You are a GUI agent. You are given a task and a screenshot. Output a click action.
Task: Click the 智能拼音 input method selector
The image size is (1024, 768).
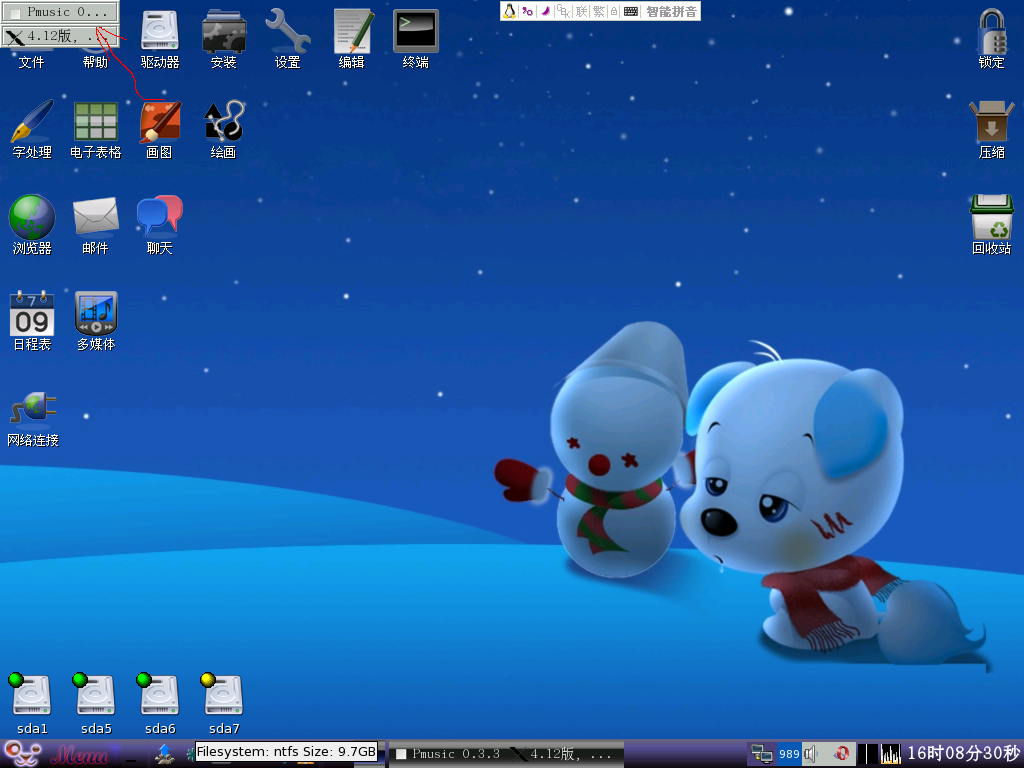click(671, 11)
